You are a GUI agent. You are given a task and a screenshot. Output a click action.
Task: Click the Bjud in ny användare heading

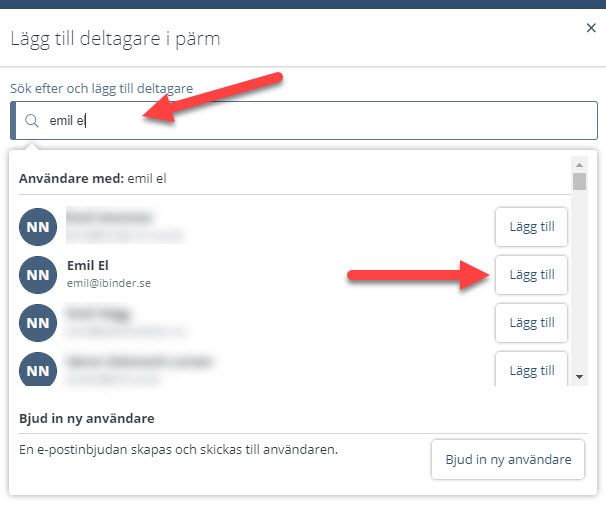87,418
